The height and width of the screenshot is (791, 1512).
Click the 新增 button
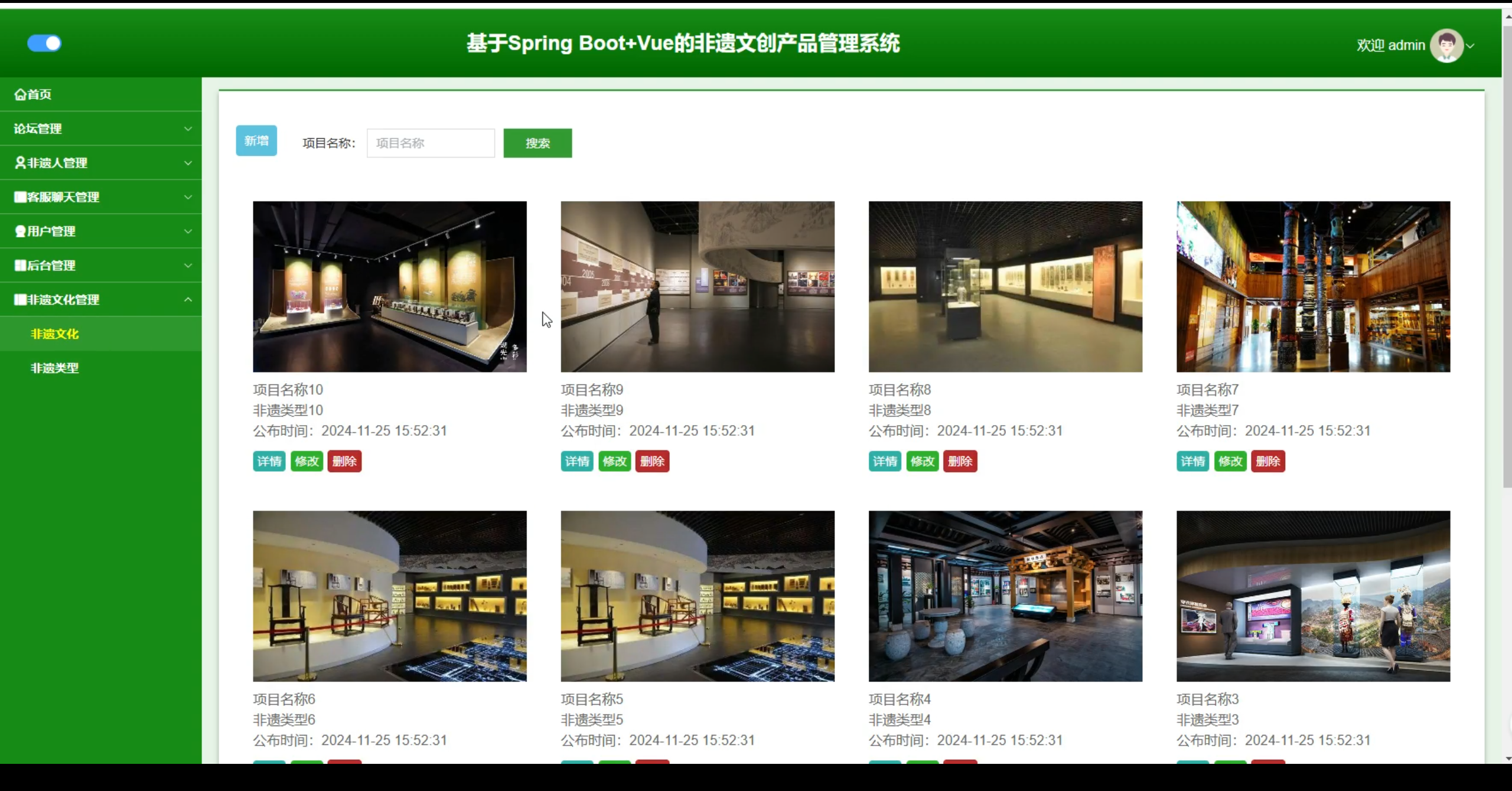[256, 141]
